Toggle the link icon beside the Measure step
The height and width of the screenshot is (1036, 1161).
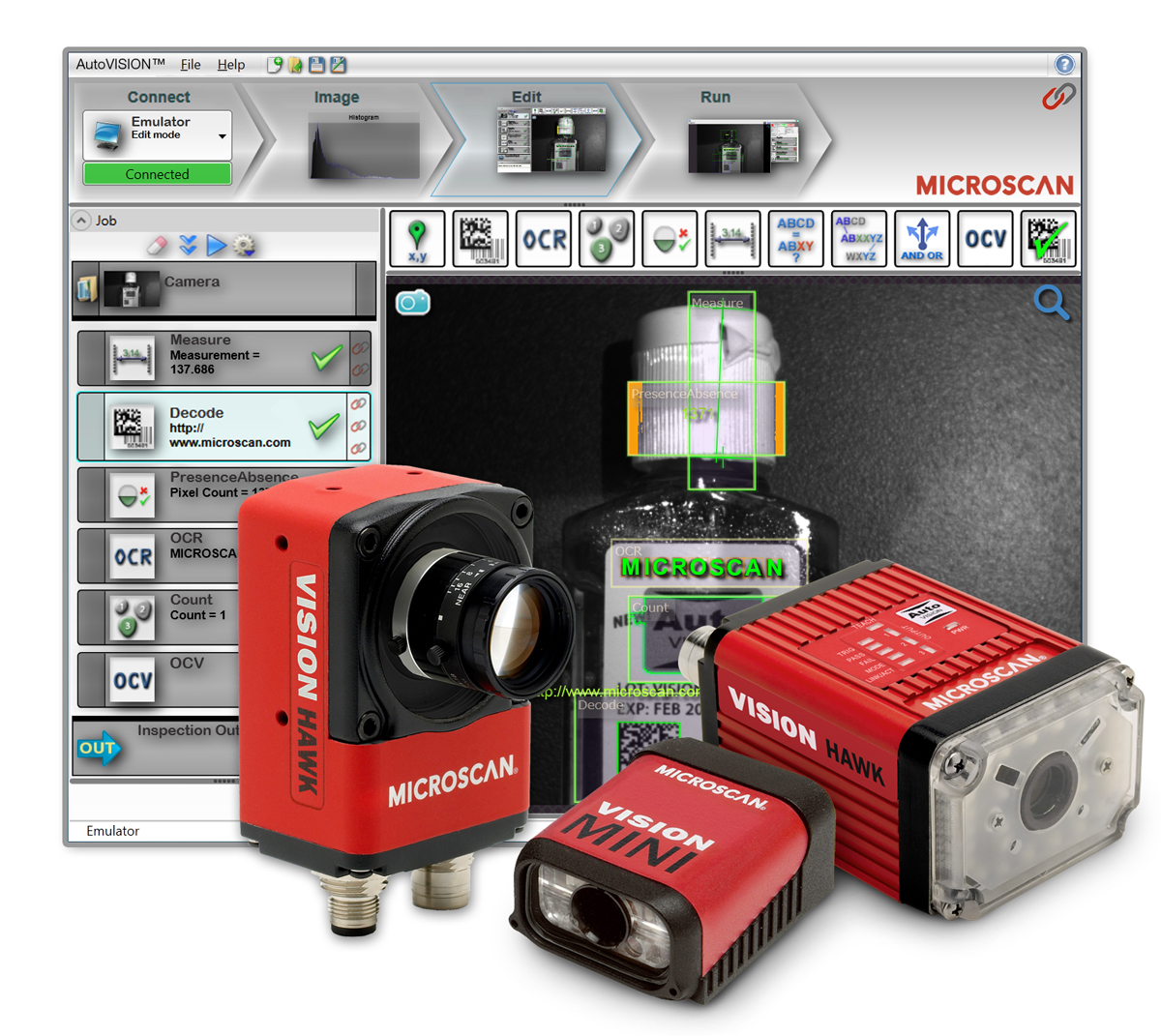tap(360, 348)
